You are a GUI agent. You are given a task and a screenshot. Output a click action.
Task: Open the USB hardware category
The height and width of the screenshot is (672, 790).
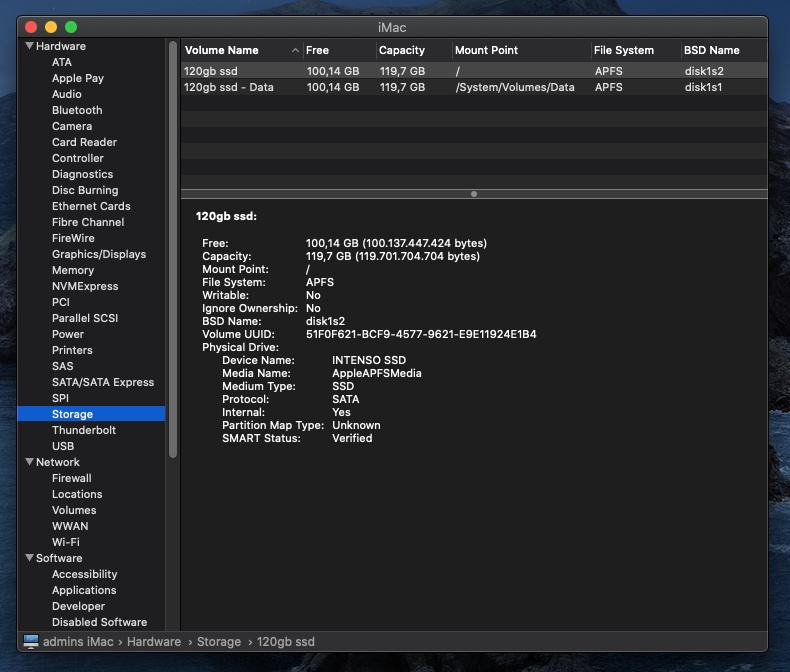[x=63, y=446]
